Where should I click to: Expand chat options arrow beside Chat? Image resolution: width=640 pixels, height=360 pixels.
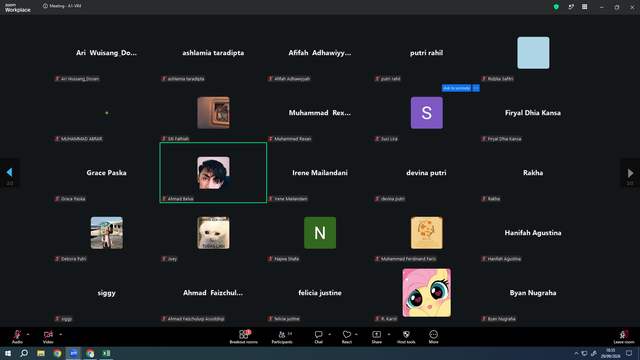tap(329, 334)
